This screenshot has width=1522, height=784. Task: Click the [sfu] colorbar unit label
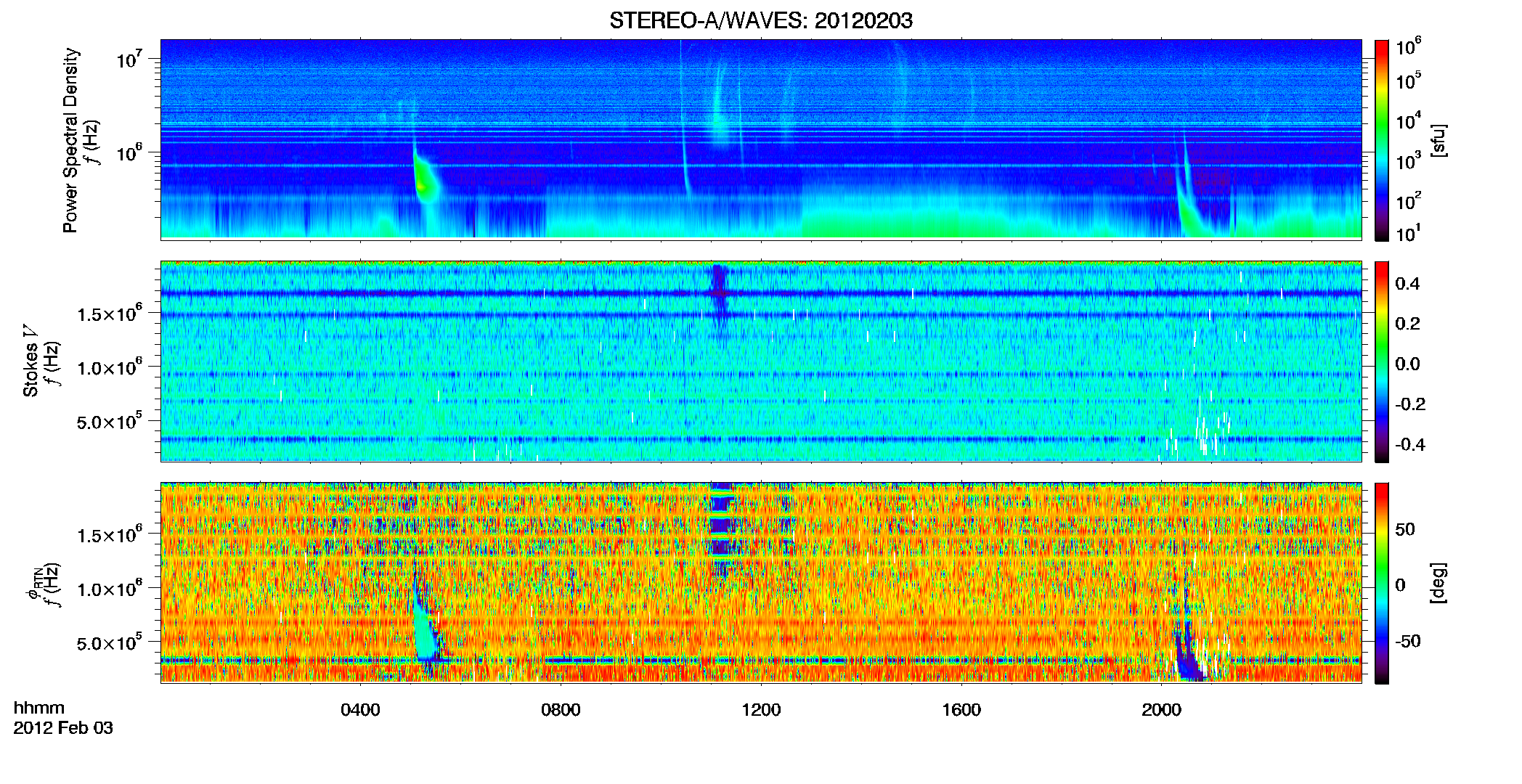1438,140
